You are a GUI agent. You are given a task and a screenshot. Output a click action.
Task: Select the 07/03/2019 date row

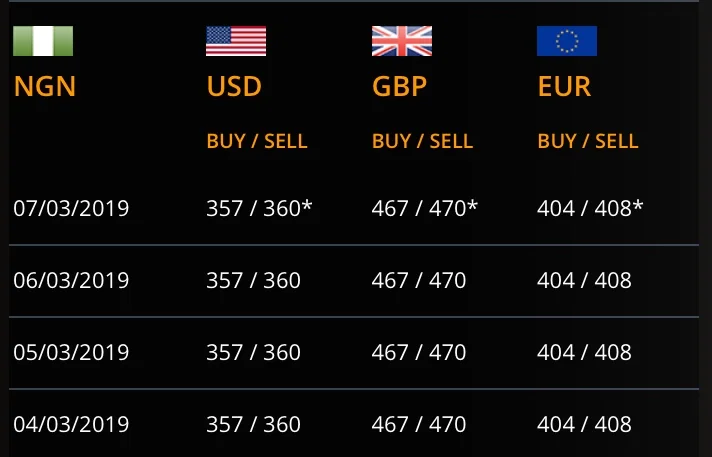tap(354, 209)
